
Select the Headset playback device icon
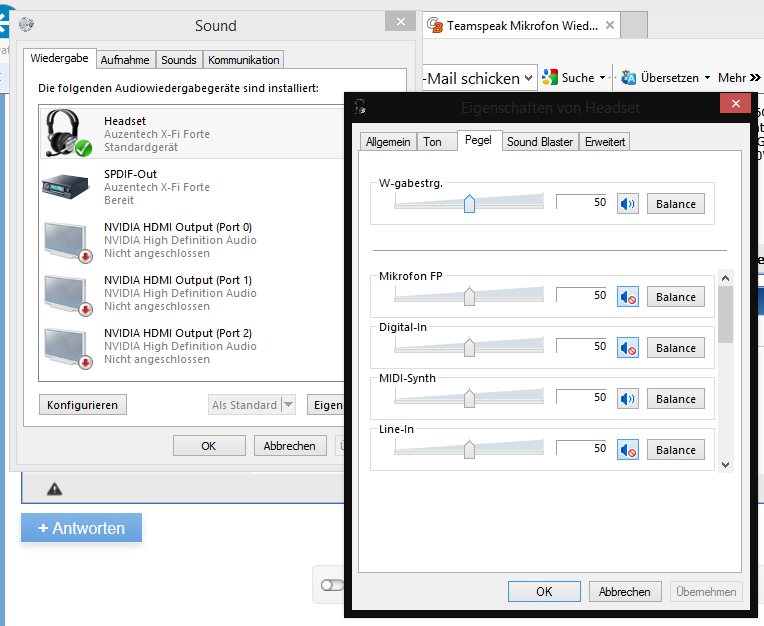[68, 133]
